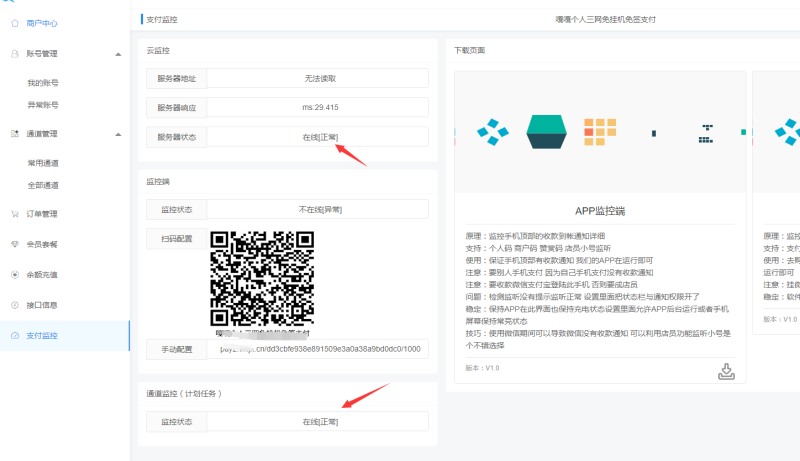
Task: Click the gauge icon beside 支付监控
Action: pyautogui.click(x=15, y=336)
